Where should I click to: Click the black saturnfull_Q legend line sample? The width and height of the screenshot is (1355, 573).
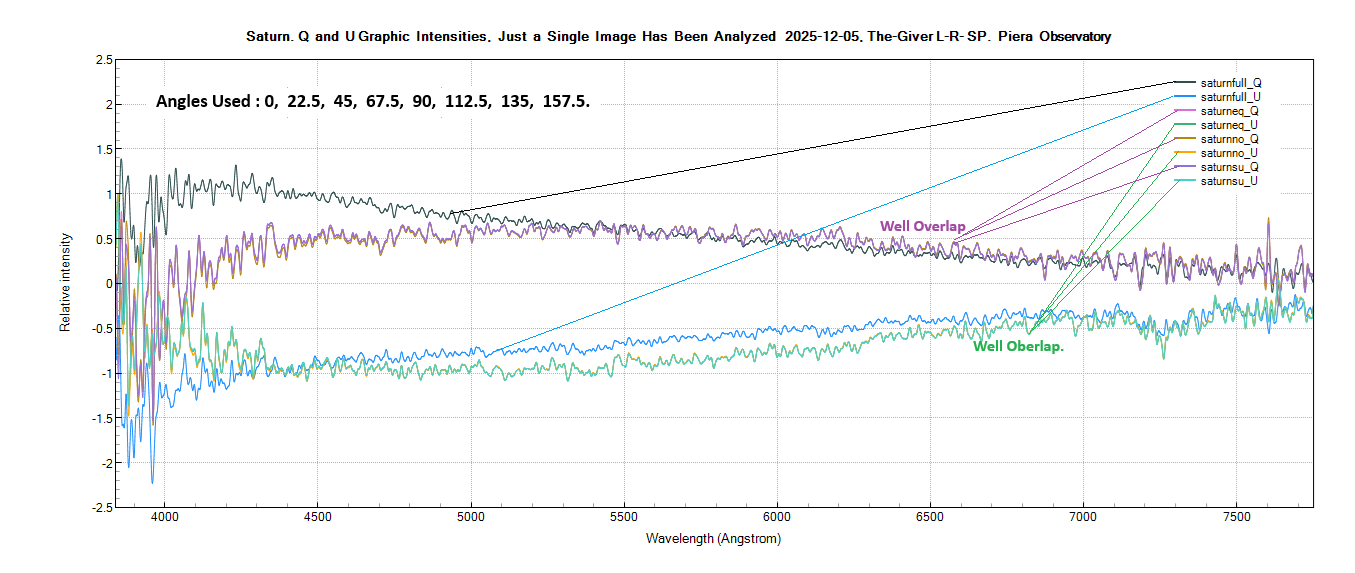coord(1184,82)
